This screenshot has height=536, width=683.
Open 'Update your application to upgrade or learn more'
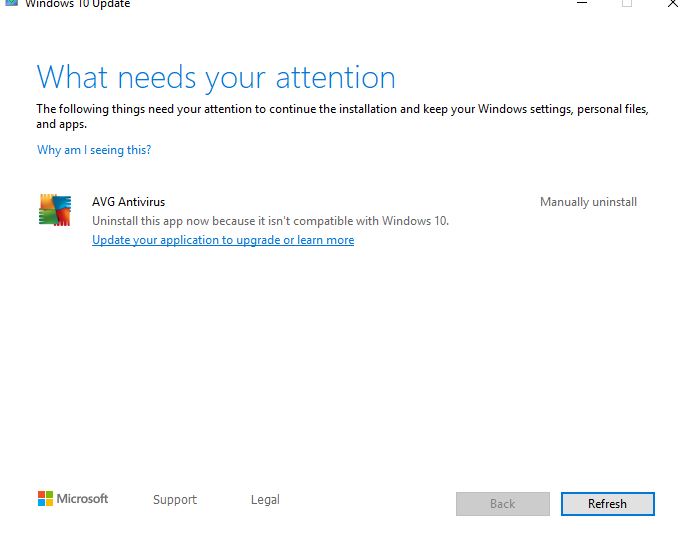click(223, 240)
